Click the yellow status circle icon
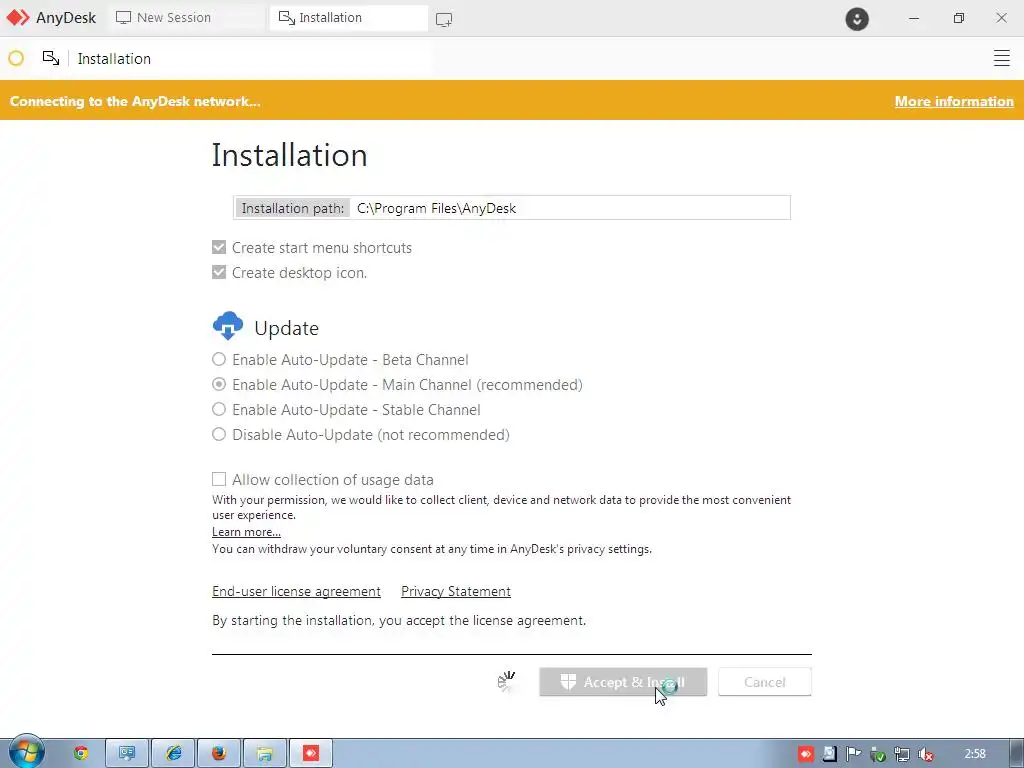The image size is (1024, 768). click(16, 59)
